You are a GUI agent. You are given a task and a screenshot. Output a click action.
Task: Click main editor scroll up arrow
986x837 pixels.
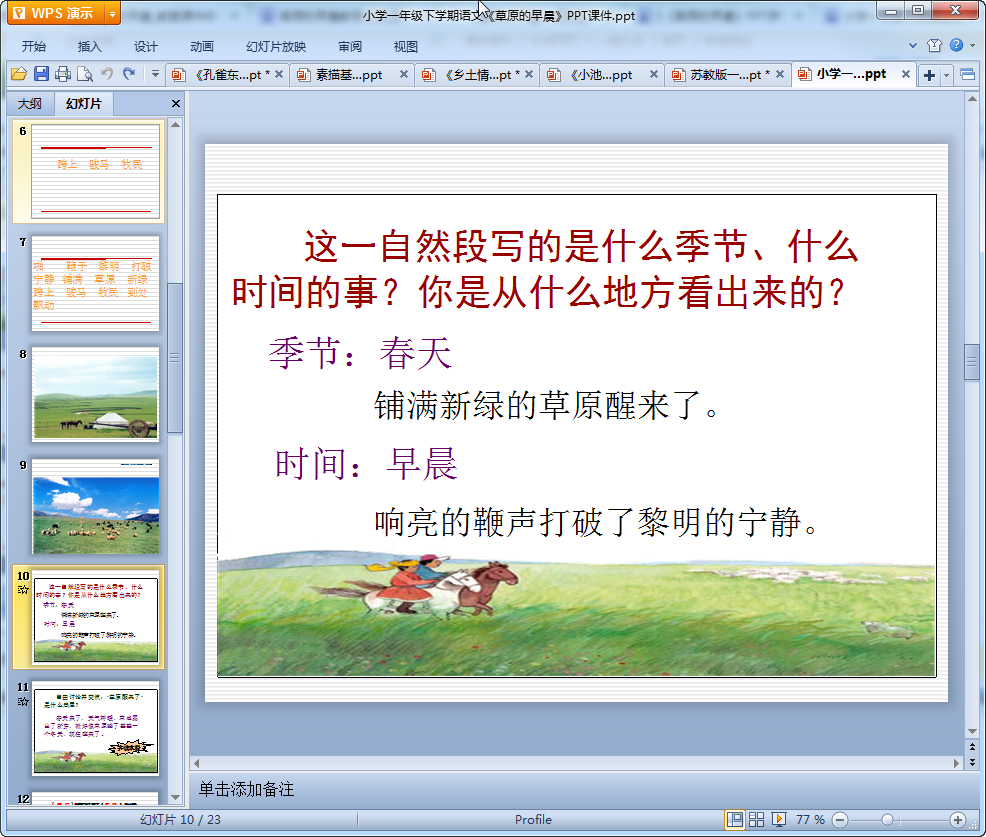[x=972, y=99]
